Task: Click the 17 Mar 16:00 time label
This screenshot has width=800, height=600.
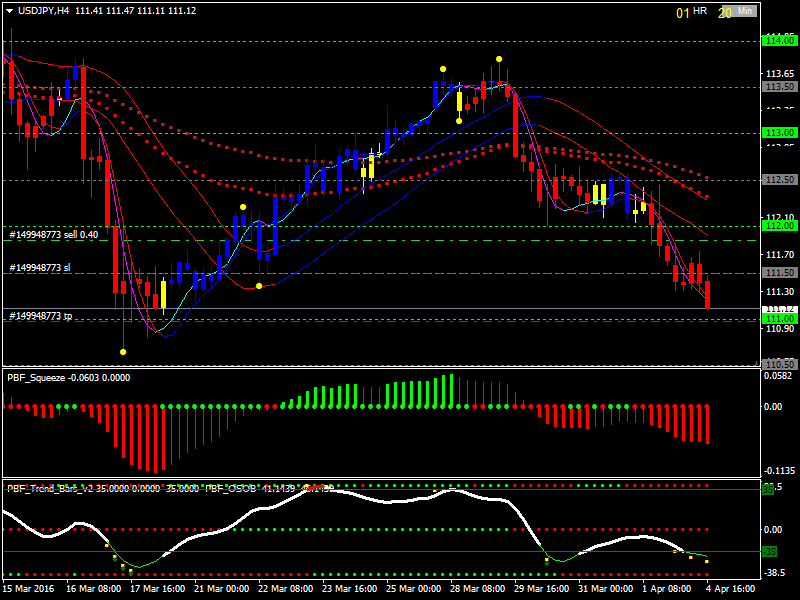Action: [x=158, y=588]
